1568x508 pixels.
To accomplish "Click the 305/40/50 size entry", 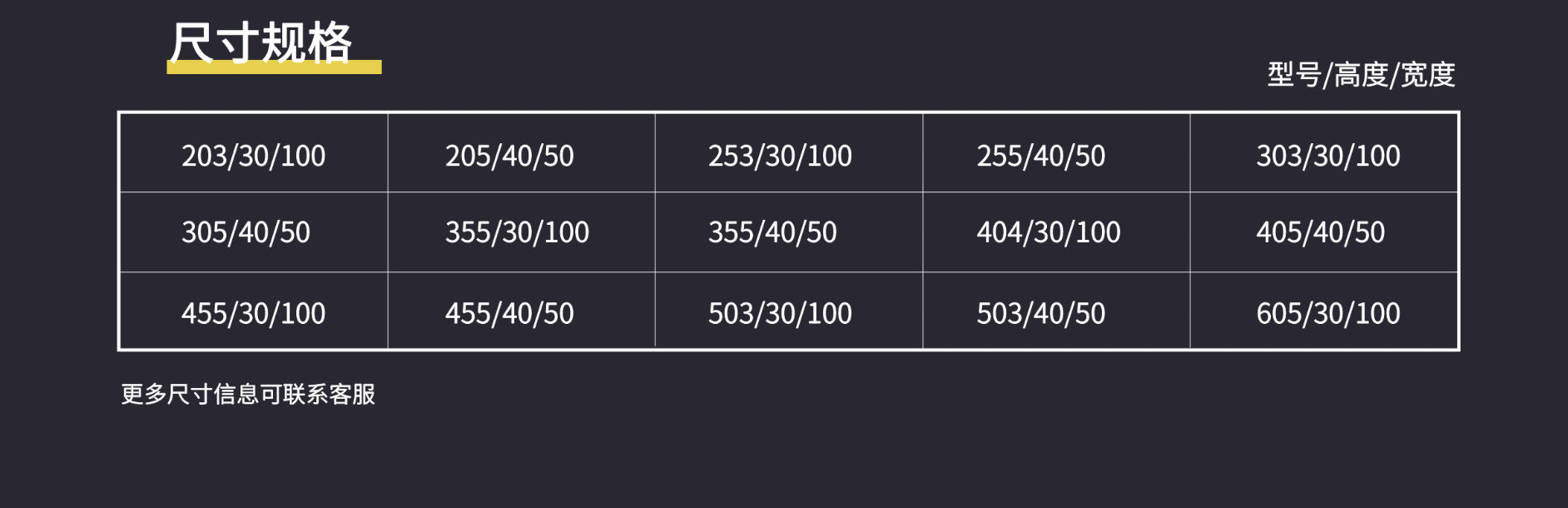I will [x=246, y=232].
